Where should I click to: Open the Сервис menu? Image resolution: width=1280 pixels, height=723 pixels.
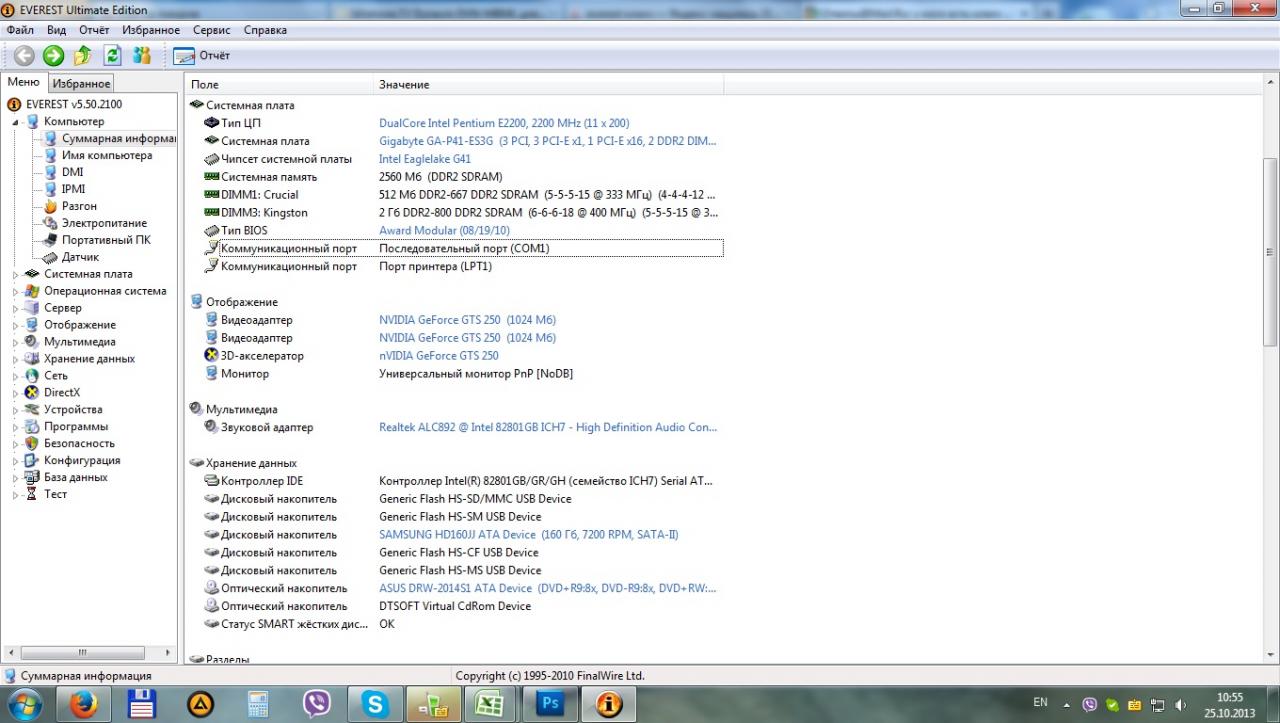click(x=212, y=30)
